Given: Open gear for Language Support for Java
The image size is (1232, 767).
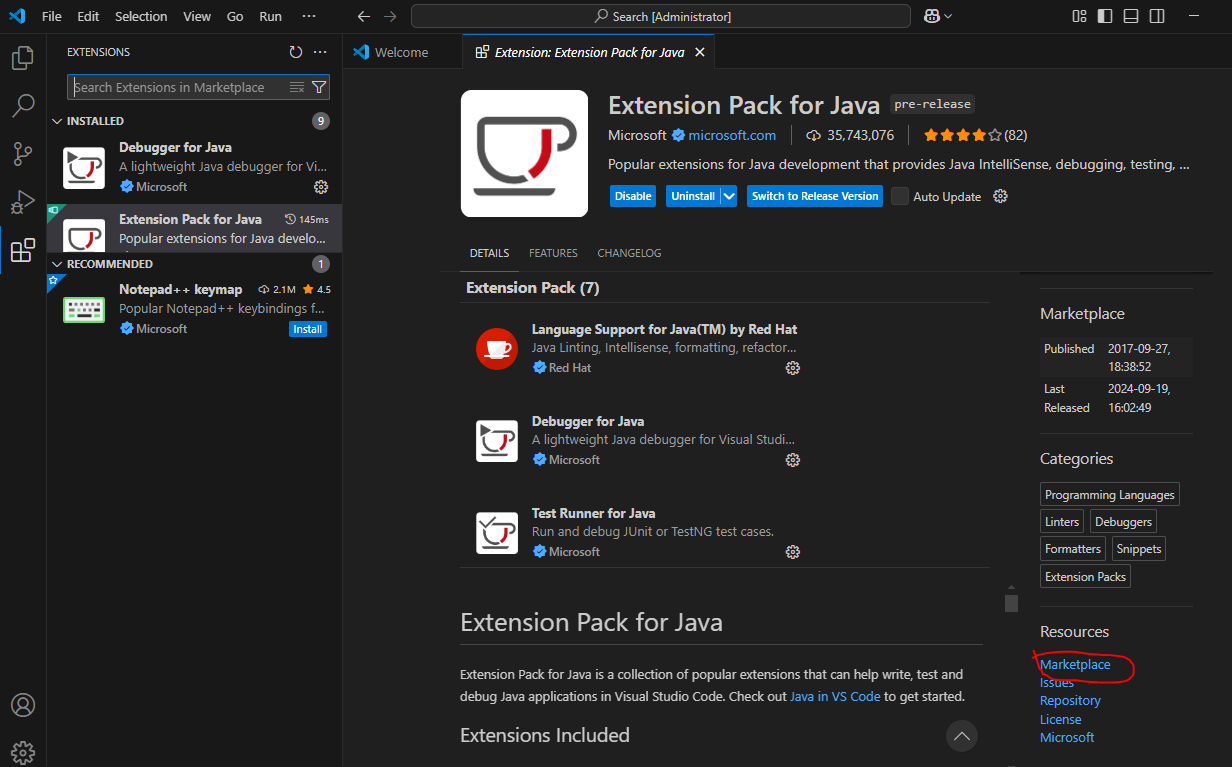Looking at the screenshot, I should click(x=793, y=368).
